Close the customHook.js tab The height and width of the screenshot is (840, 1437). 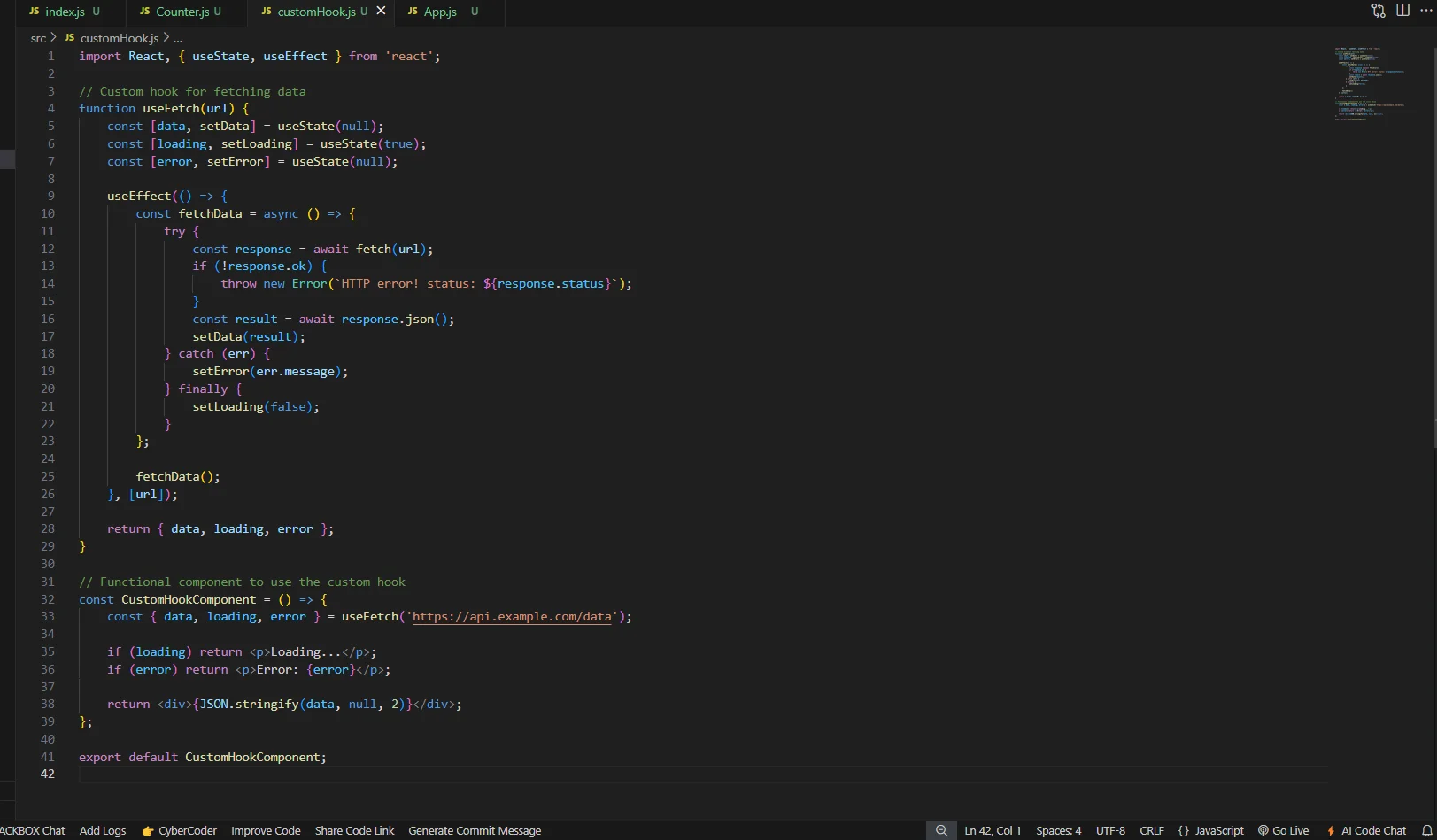[x=381, y=11]
